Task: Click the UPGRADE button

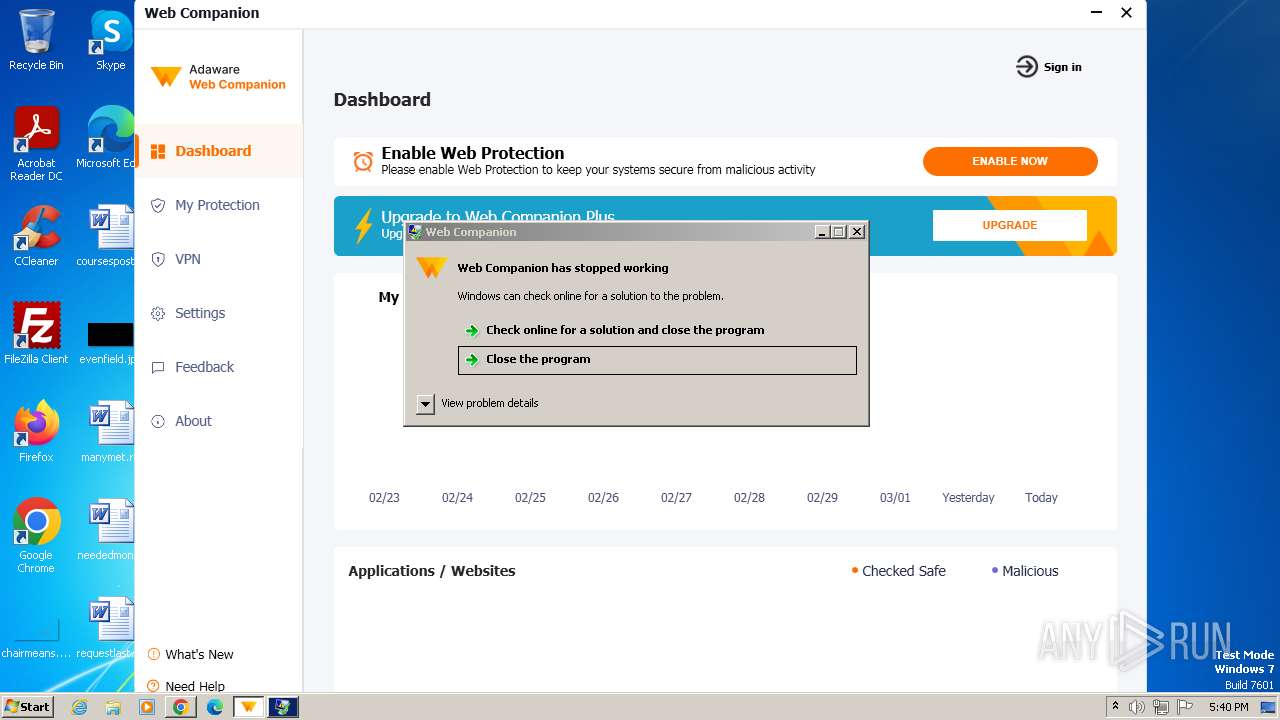Action: (1010, 225)
